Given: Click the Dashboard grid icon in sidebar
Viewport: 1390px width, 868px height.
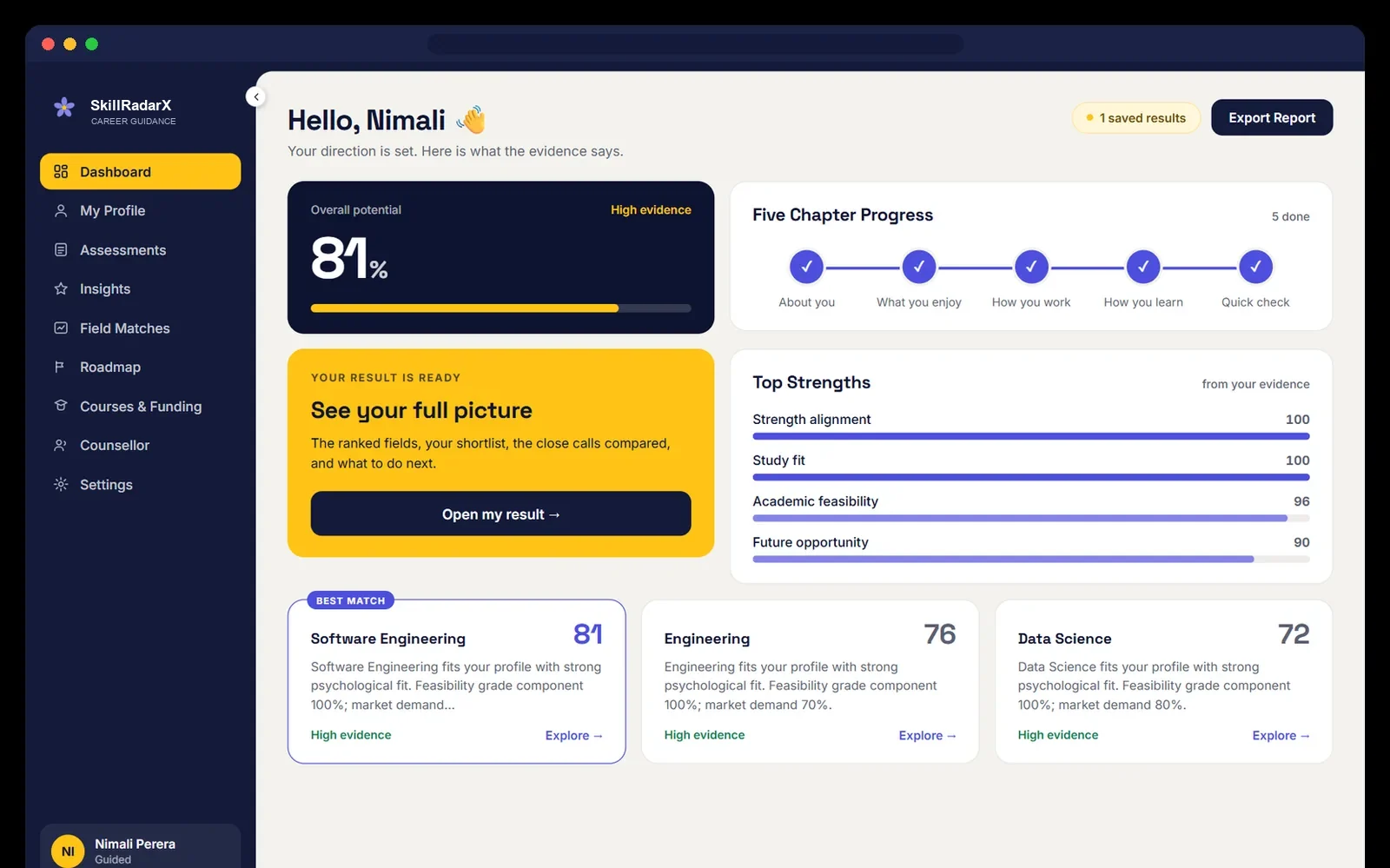Looking at the screenshot, I should pyautogui.click(x=61, y=171).
